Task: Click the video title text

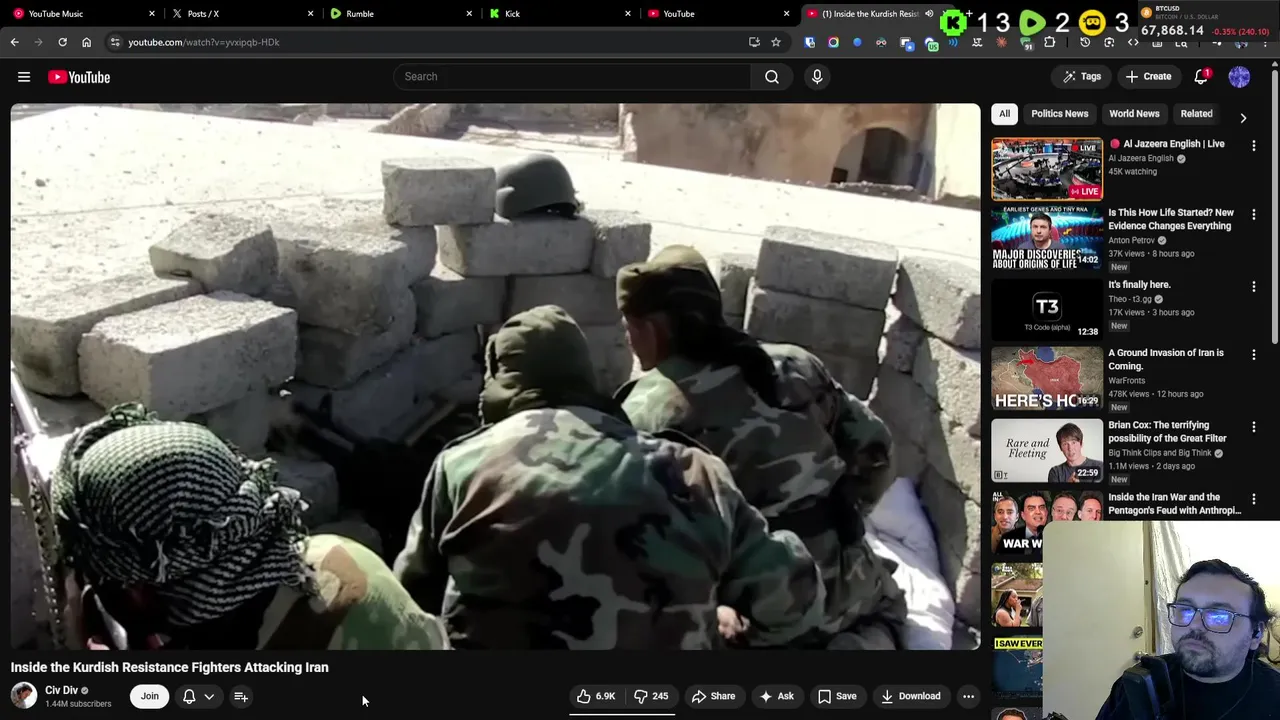Action: pyautogui.click(x=170, y=668)
